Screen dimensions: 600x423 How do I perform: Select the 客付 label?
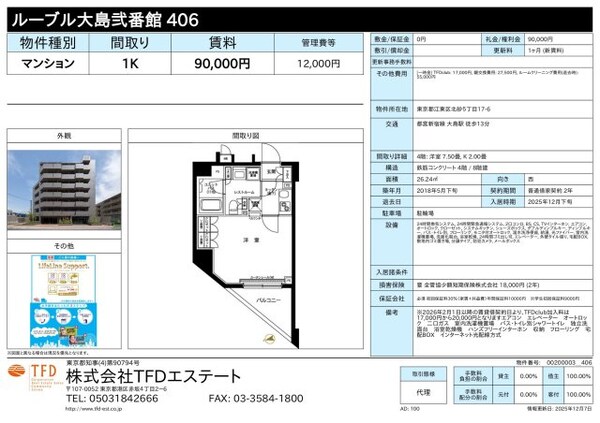pos(553,394)
